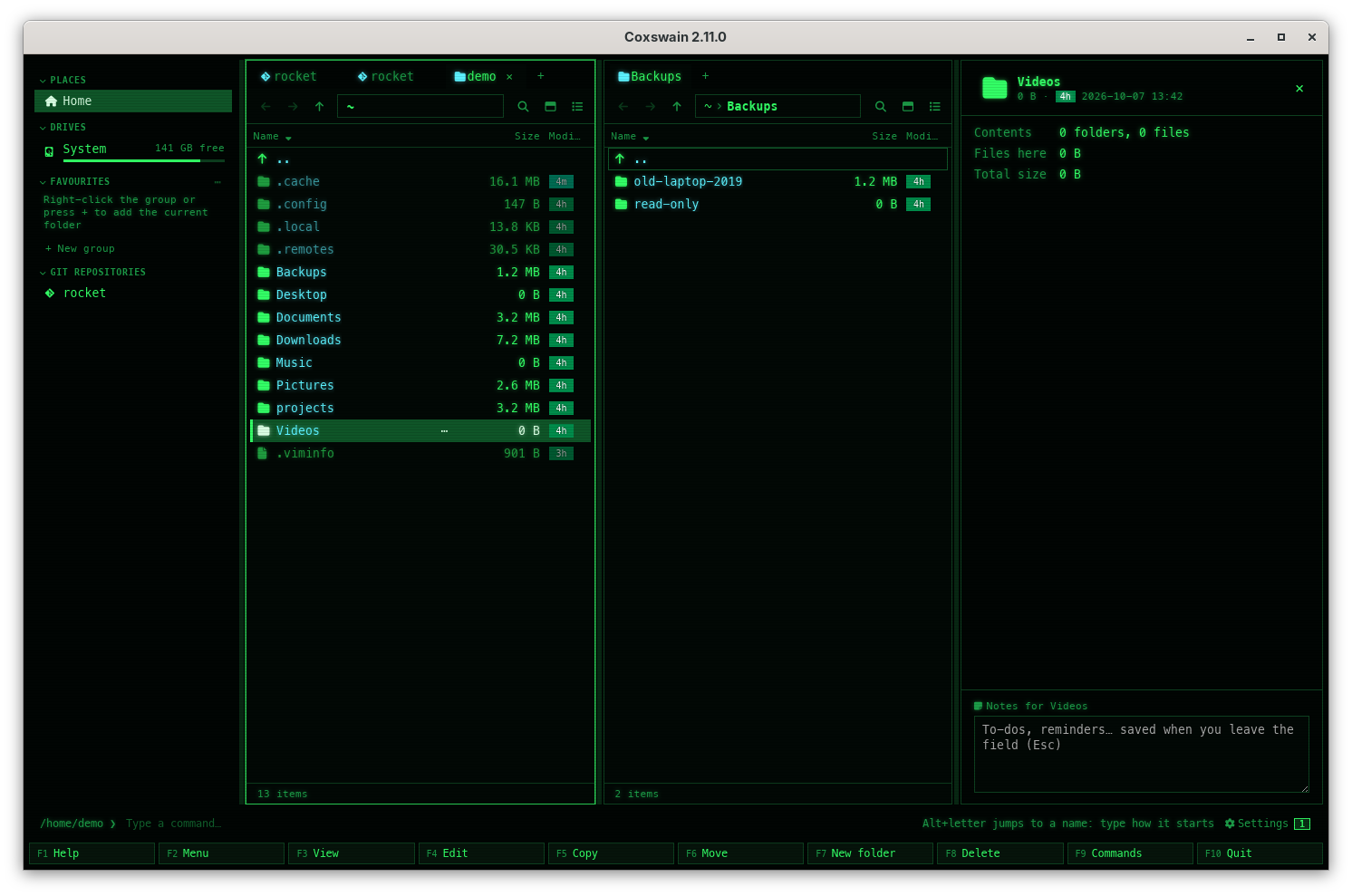Go forward in the Backups pane history
Viewport: 1352px width, 896px height.
click(650, 107)
